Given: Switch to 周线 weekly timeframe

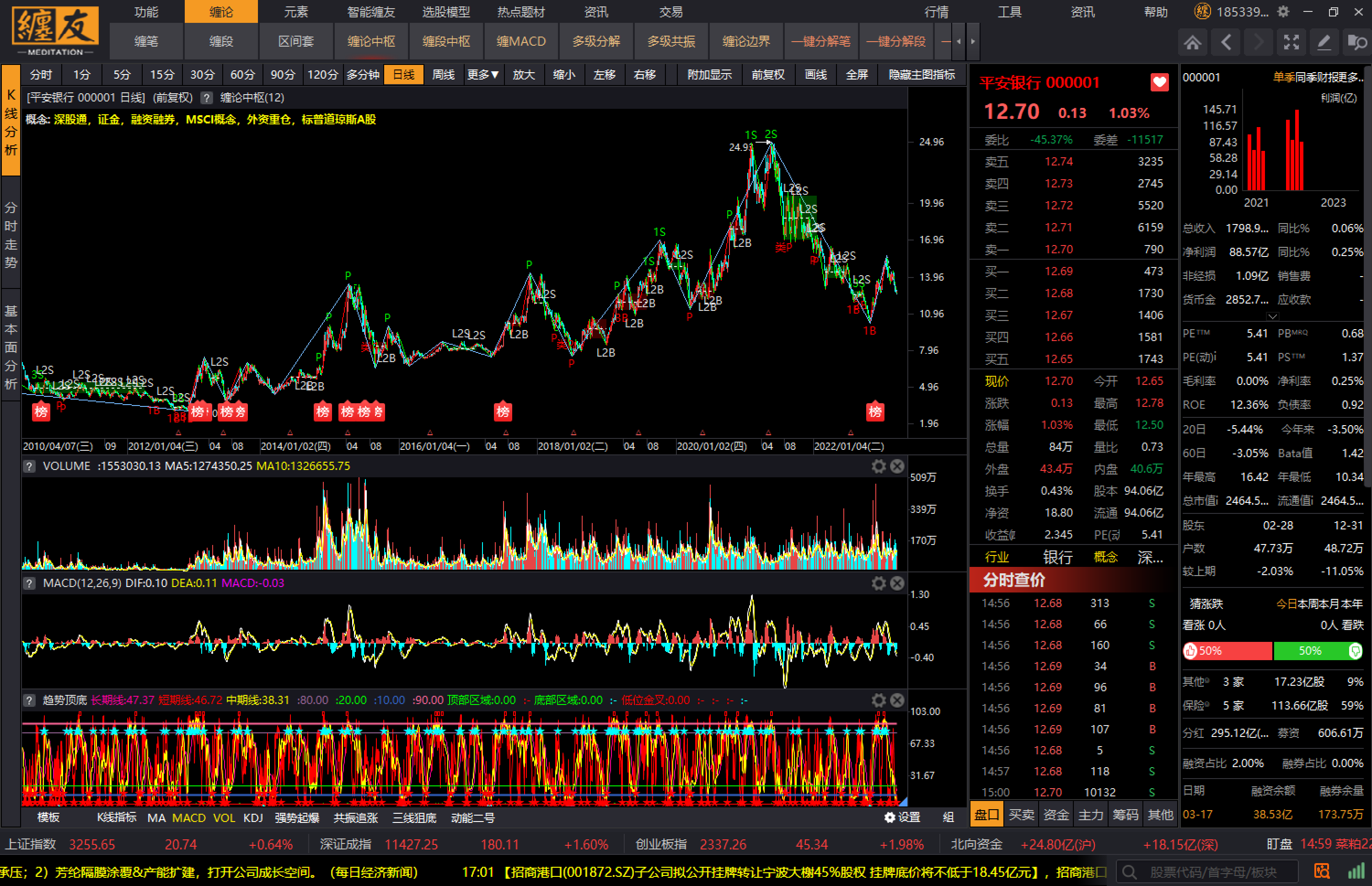Looking at the screenshot, I should (443, 75).
